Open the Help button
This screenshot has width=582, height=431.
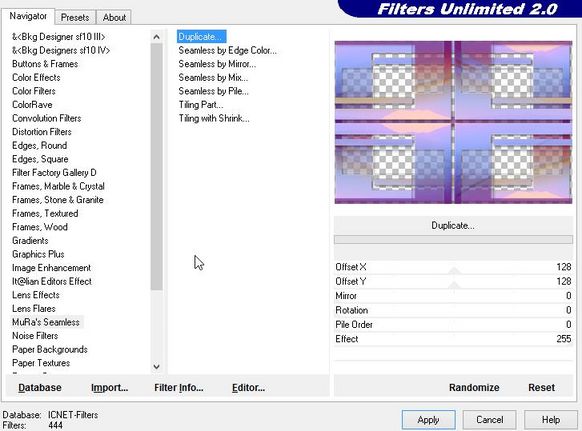551,420
